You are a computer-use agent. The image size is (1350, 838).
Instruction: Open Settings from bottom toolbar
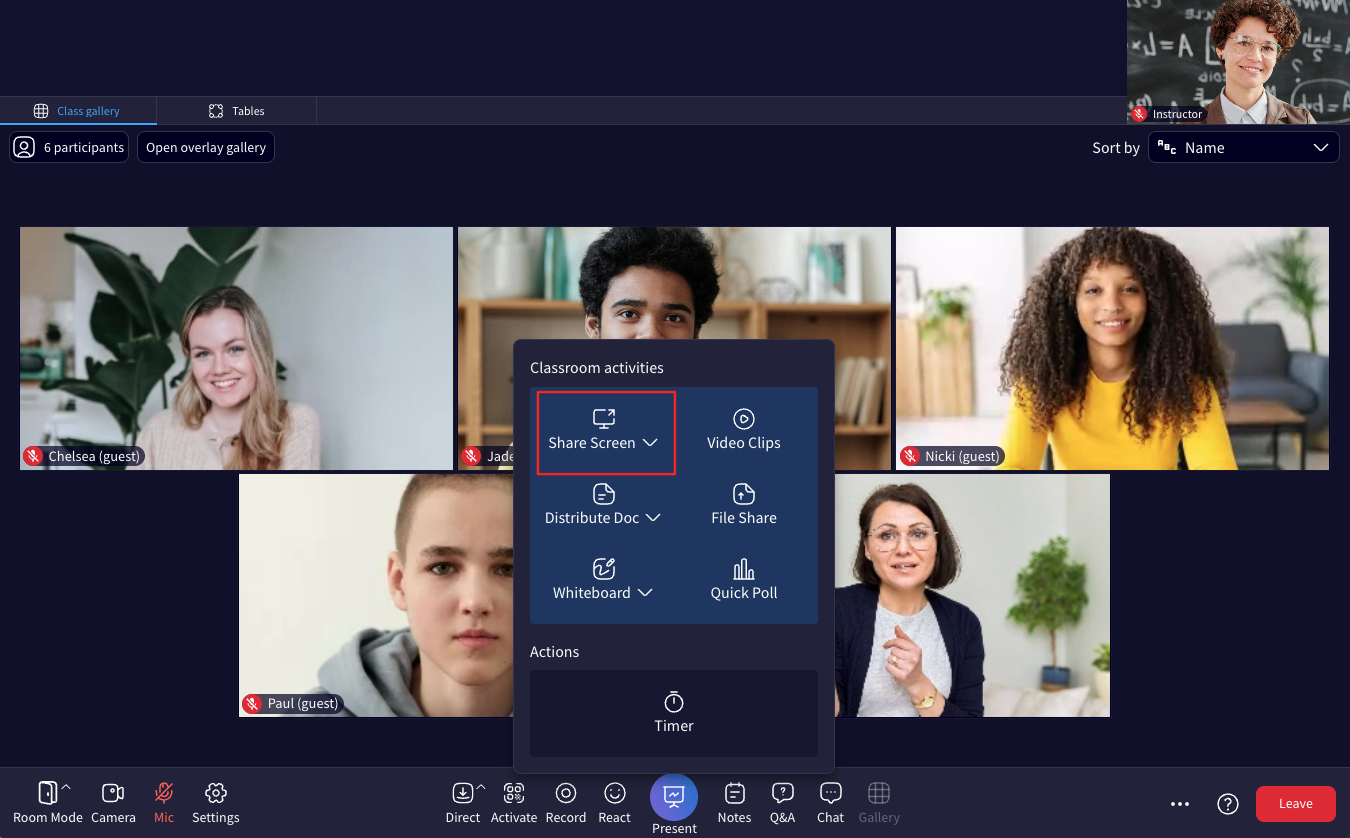pos(216,803)
